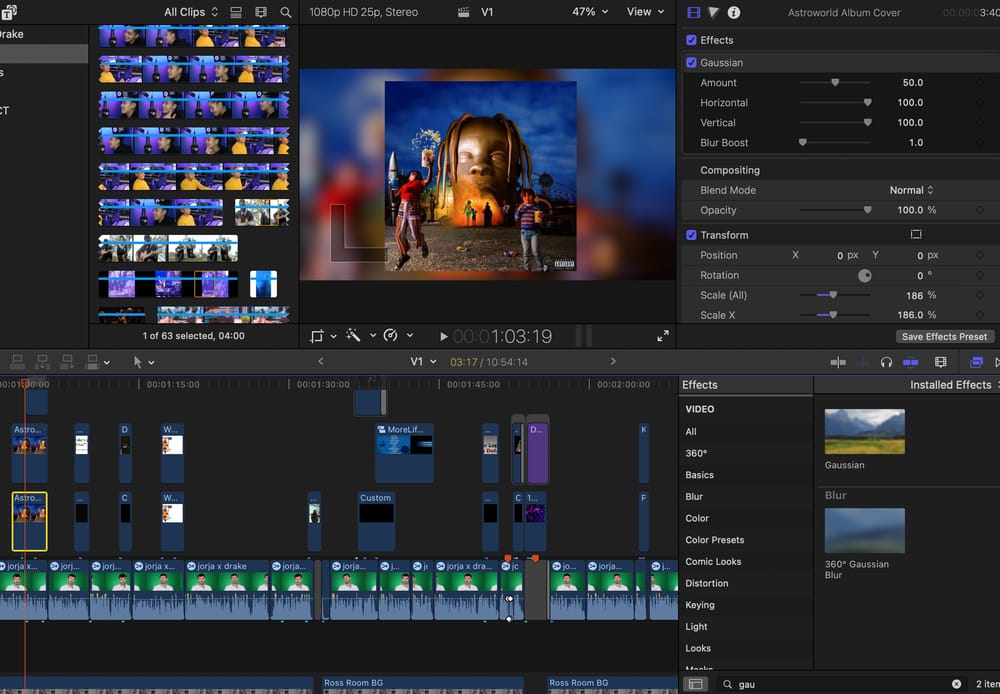Select the All video effects category

pyautogui.click(x=691, y=431)
